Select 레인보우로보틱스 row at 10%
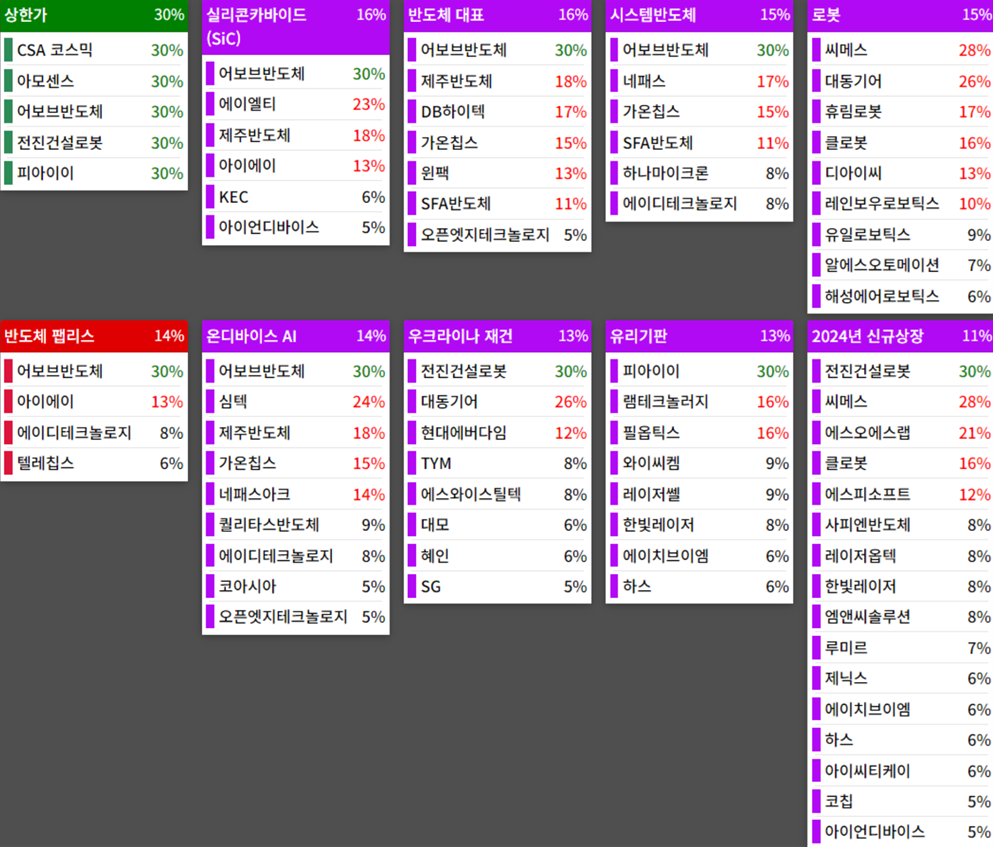The image size is (993, 847). pos(901,203)
